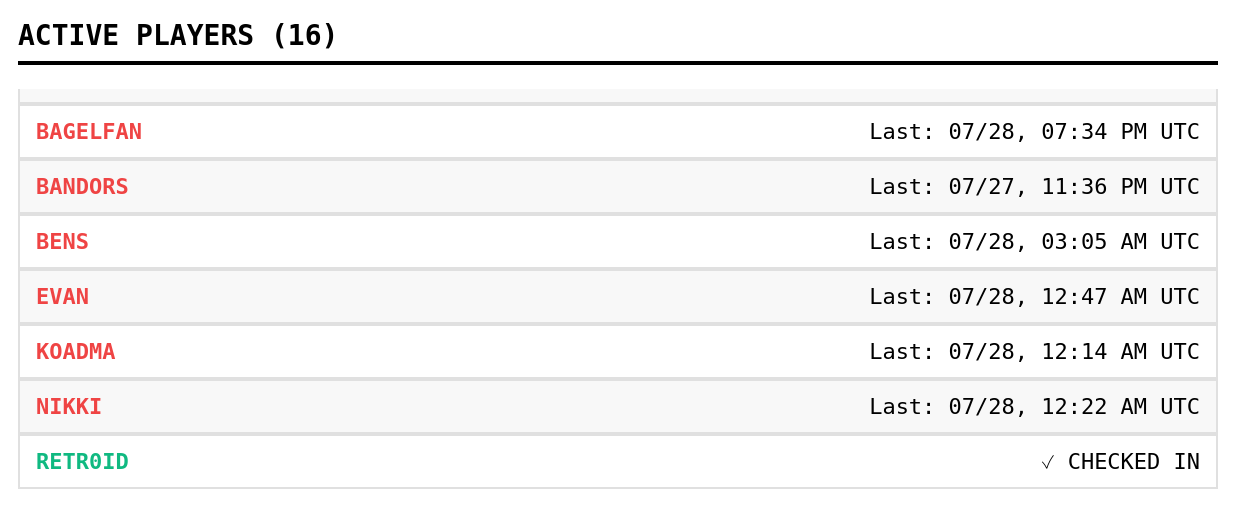Click the checkmark icon beside CHECKED IN

click(x=1048, y=462)
